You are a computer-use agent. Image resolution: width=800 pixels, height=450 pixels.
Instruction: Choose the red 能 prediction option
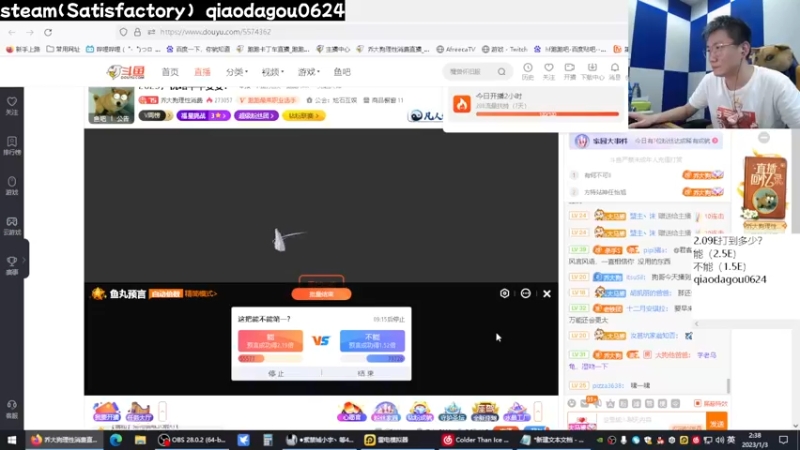[270, 341]
